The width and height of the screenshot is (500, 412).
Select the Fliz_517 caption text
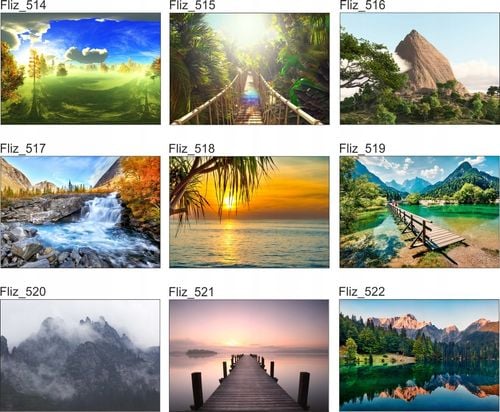click(23, 148)
